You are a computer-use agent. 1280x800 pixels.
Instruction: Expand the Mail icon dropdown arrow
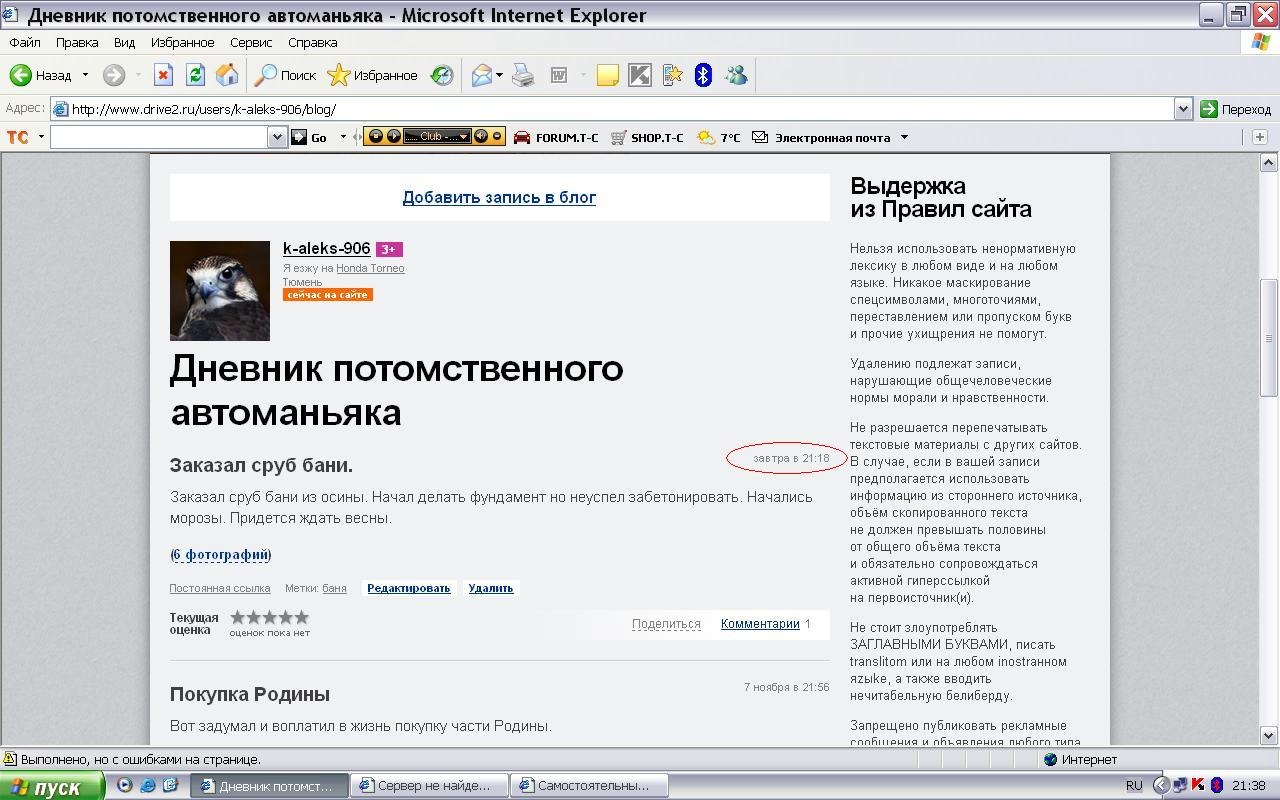[x=499, y=75]
